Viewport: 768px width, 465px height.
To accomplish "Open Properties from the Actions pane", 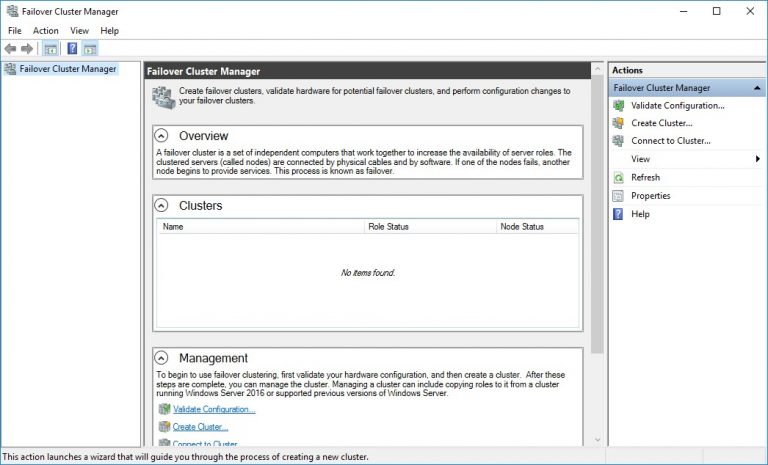I will 650,196.
